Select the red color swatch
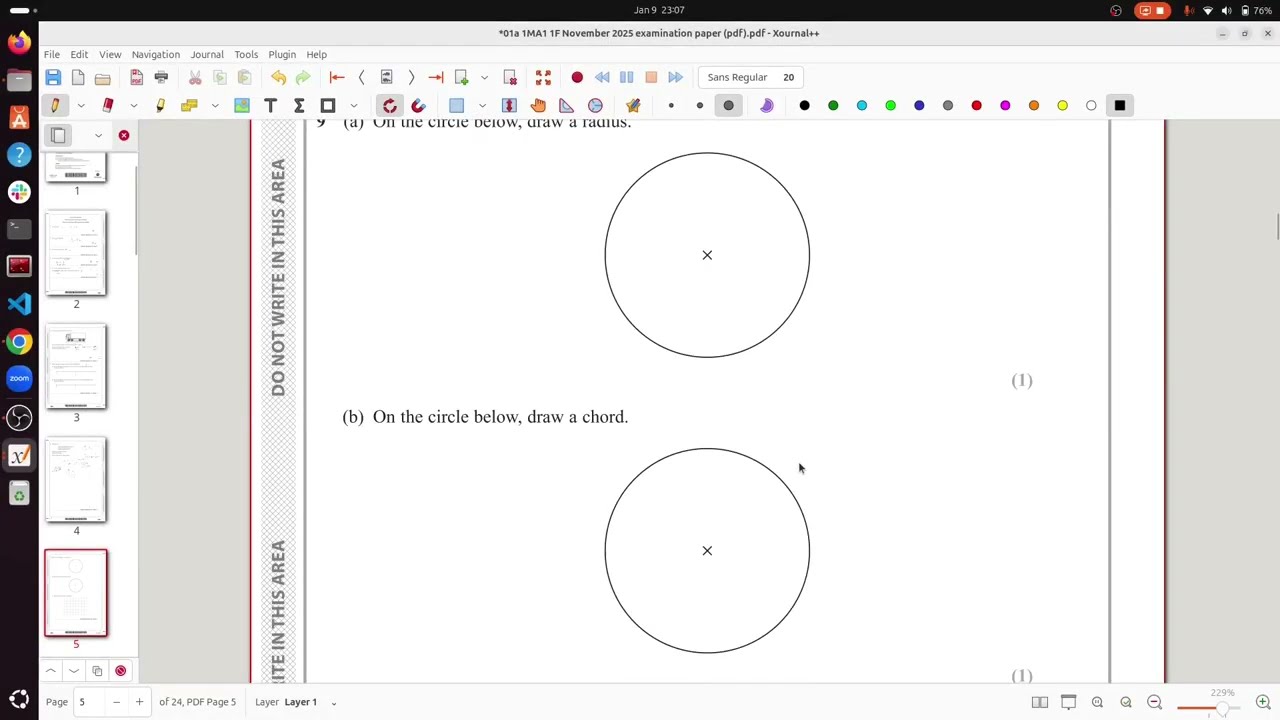Viewport: 1280px width, 720px height. [976, 105]
